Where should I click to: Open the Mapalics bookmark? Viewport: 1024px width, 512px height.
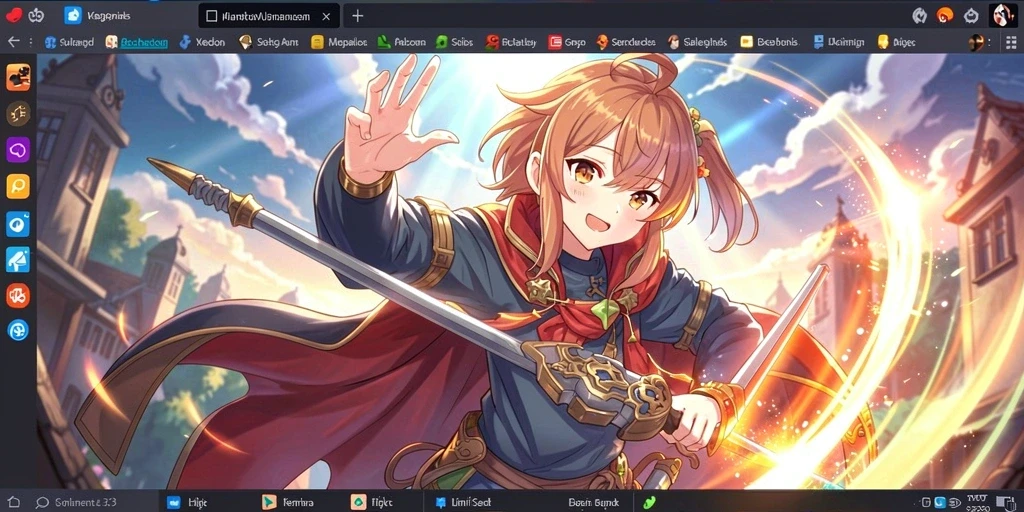pos(340,42)
